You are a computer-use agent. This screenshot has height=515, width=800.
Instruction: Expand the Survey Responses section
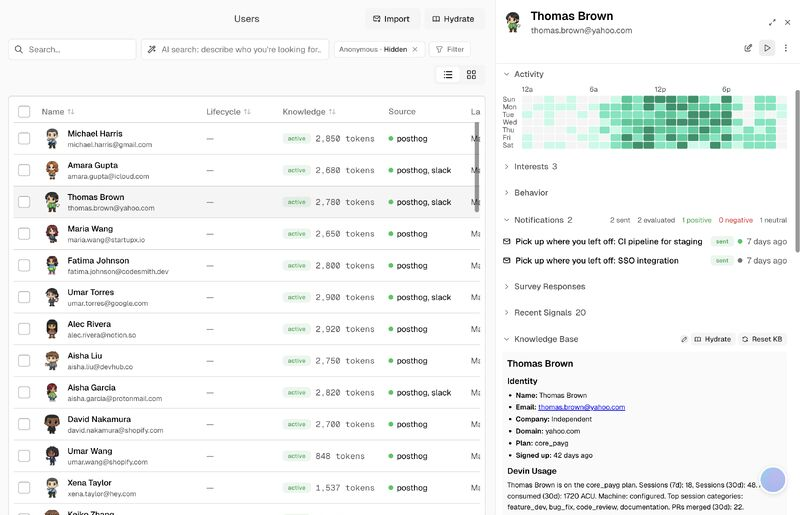tap(544, 286)
